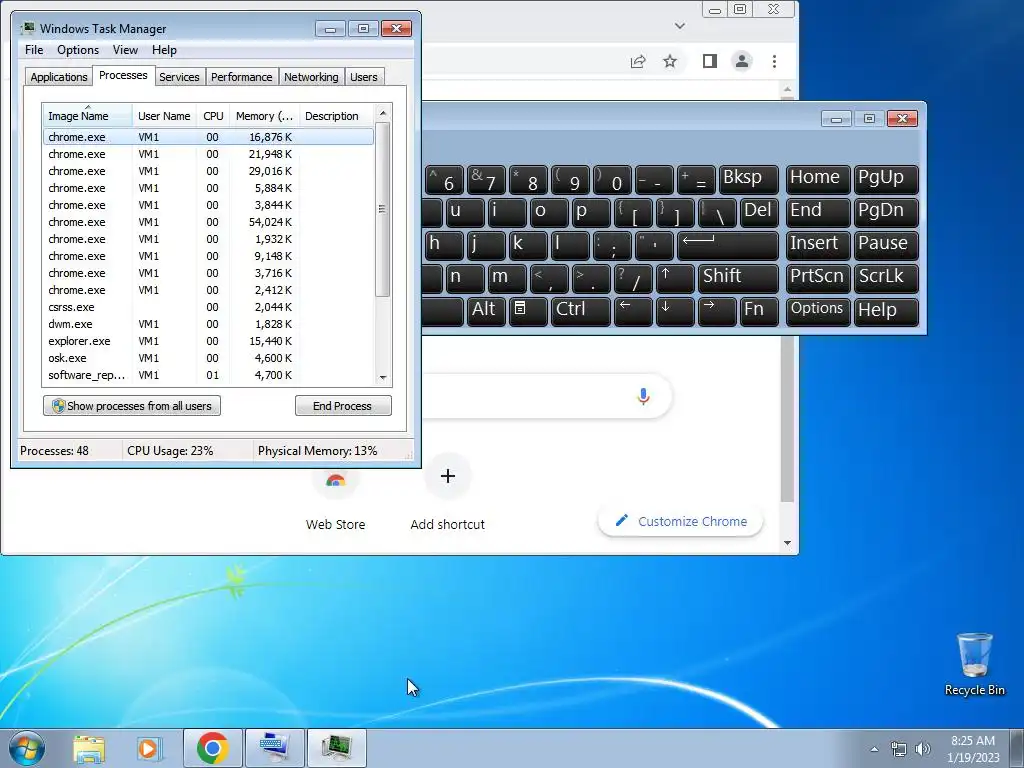The height and width of the screenshot is (768, 1024).
Task: Click the volume speaker tray icon
Action: (922, 749)
